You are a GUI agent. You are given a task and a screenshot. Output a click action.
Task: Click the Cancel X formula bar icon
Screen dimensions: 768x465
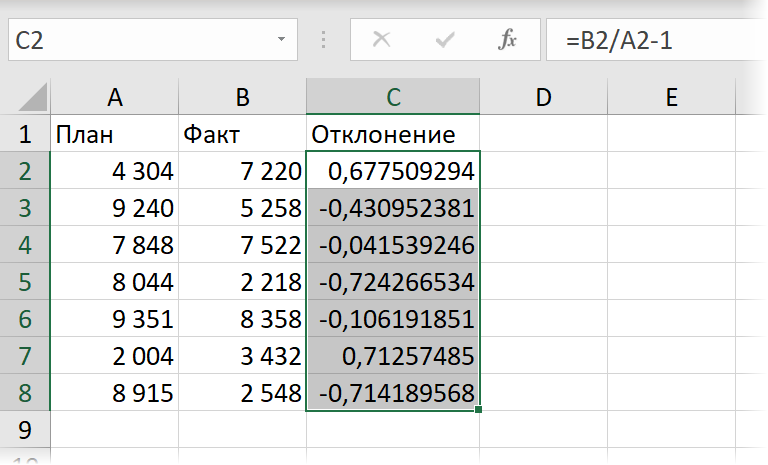pyautogui.click(x=381, y=41)
